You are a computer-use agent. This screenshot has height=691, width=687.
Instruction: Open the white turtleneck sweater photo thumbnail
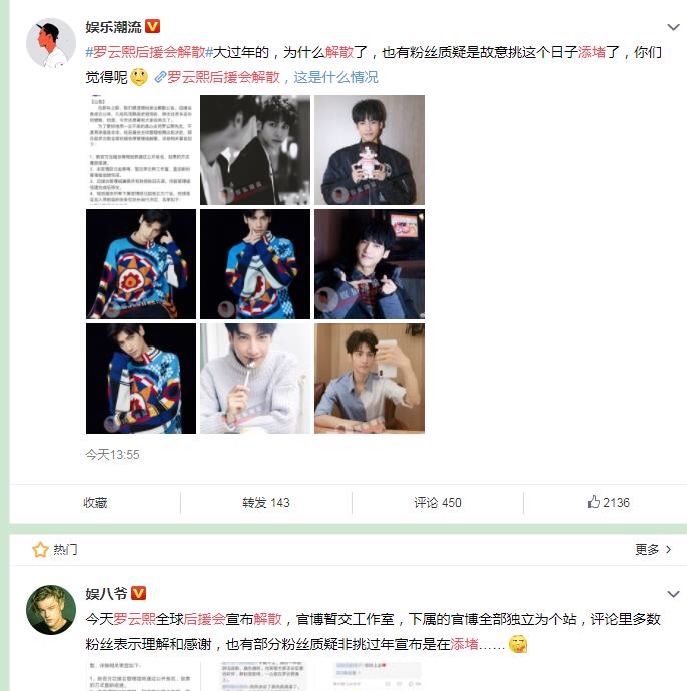coord(255,379)
